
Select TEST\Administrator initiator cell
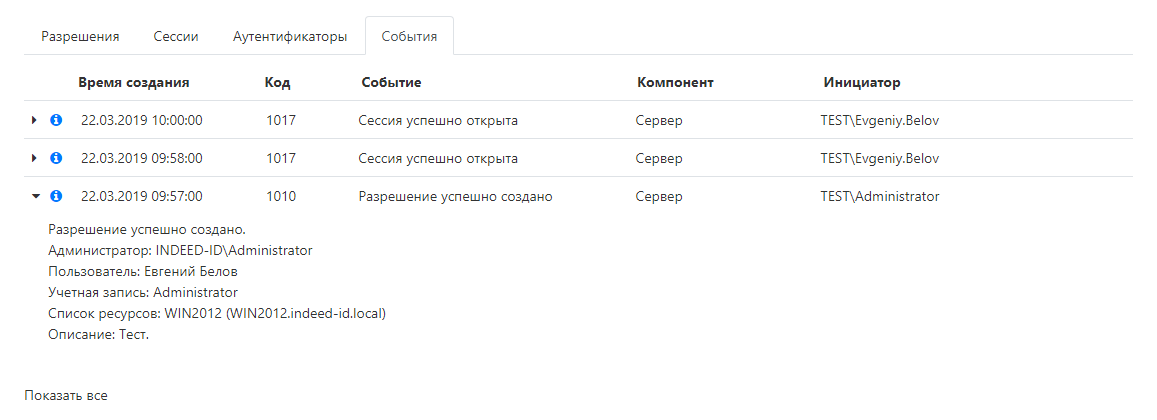tap(880, 197)
